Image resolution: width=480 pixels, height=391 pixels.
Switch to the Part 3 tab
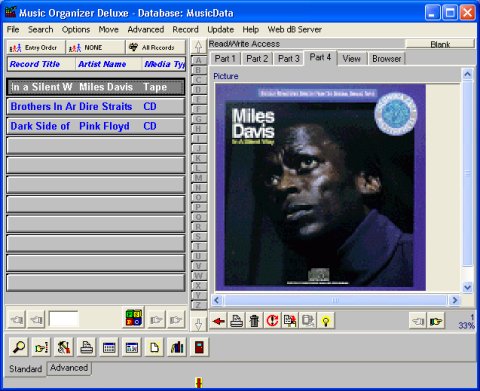click(289, 59)
